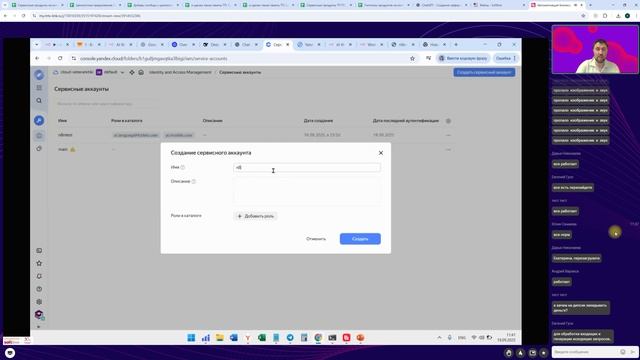Click the service accounts icon below the key icon
The height and width of the screenshot is (360, 640).
pyautogui.click(x=39, y=136)
